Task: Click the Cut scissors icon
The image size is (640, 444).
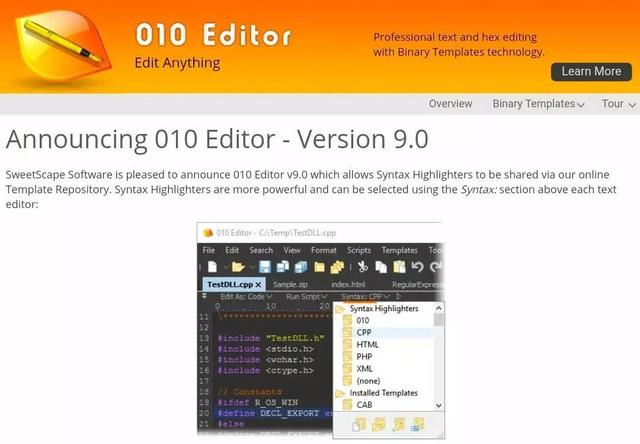Action: click(x=362, y=267)
